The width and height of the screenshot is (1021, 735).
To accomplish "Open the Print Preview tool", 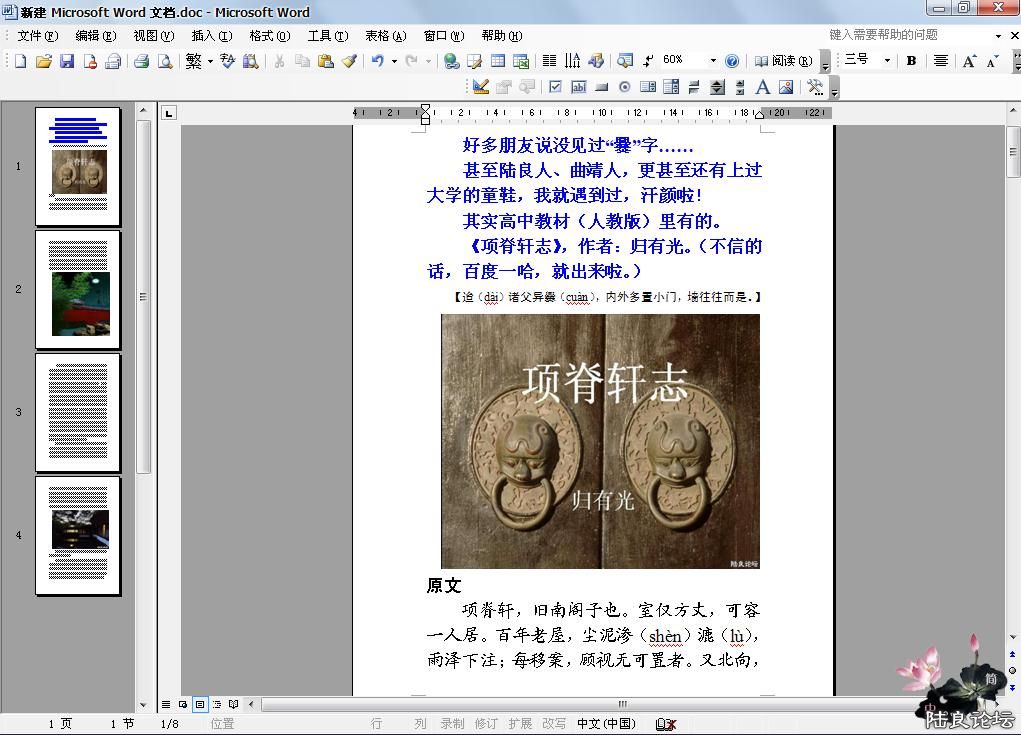I will [x=165, y=61].
